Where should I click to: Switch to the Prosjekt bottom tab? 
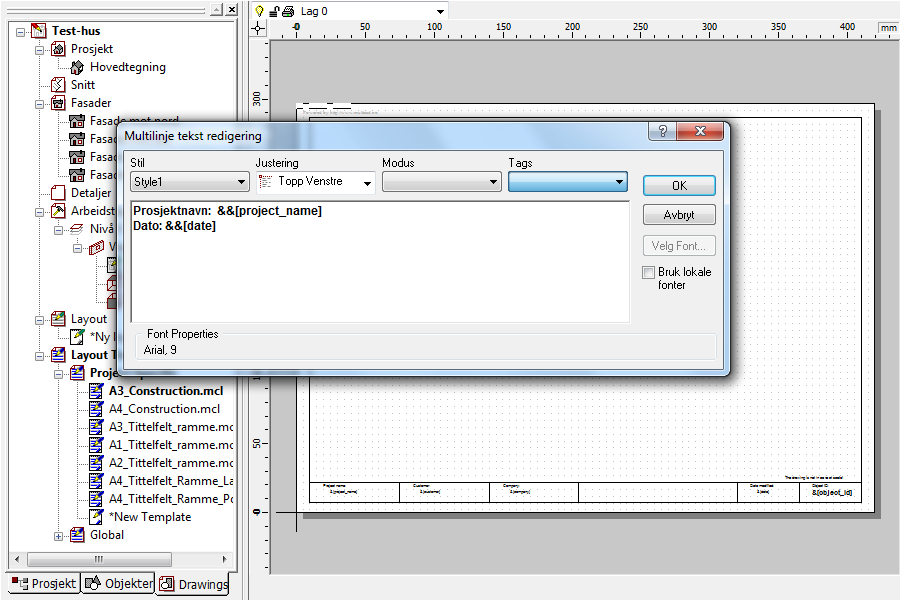[44, 583]
